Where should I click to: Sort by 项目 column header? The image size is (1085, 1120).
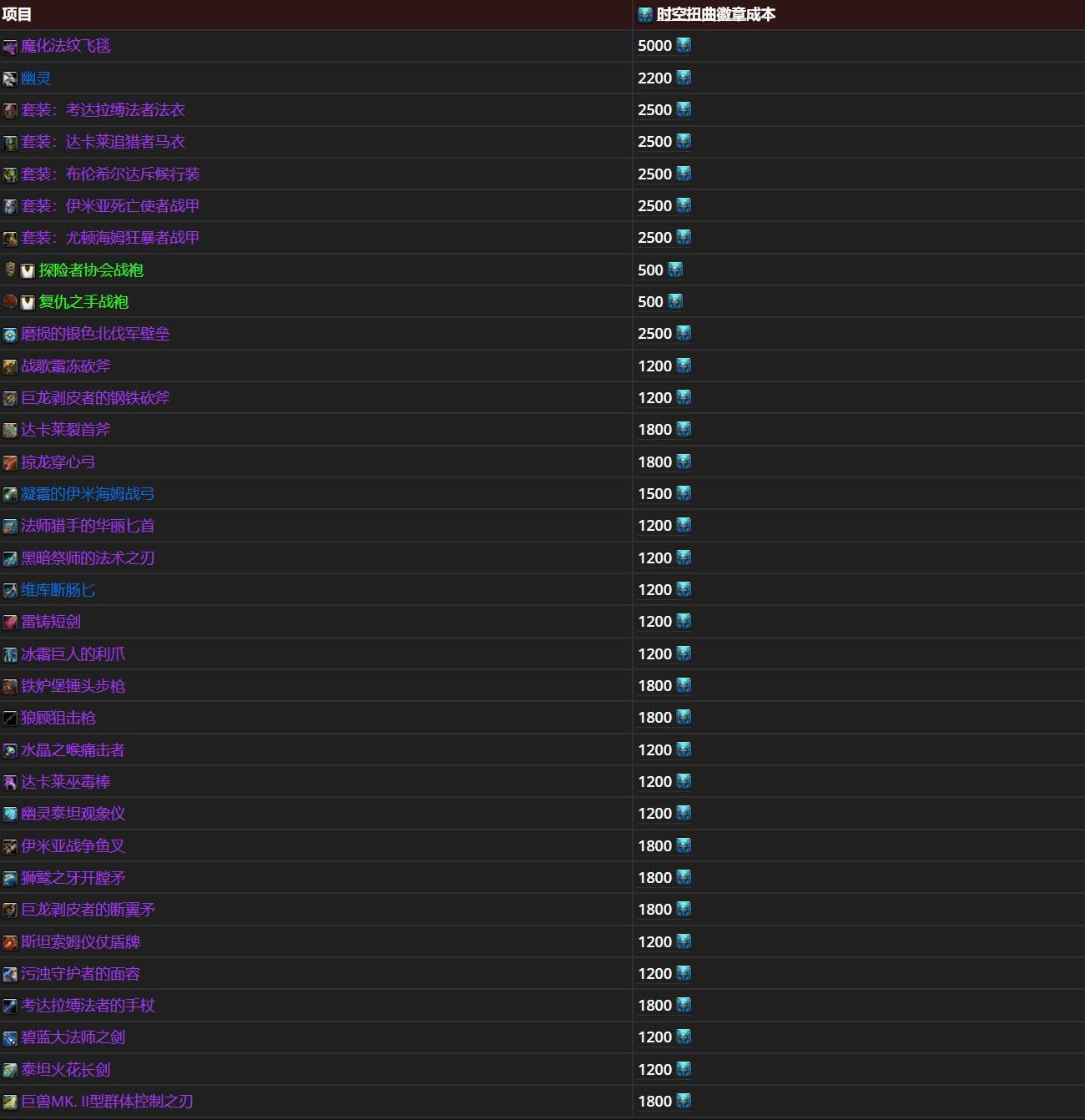pyautogui.click(x=17, y=14)
